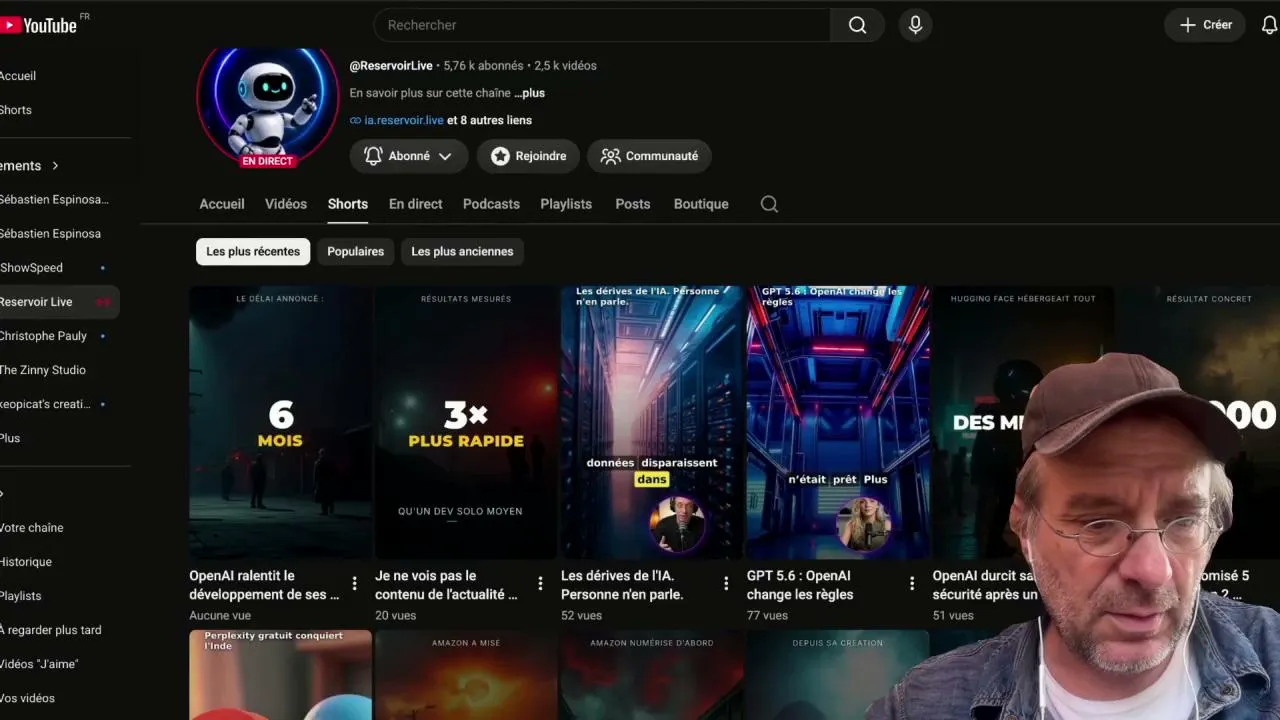The image size is (1280, 720).
Task: Open Christophe Pauly subscription in sidebar
Action: pos(43,336)
